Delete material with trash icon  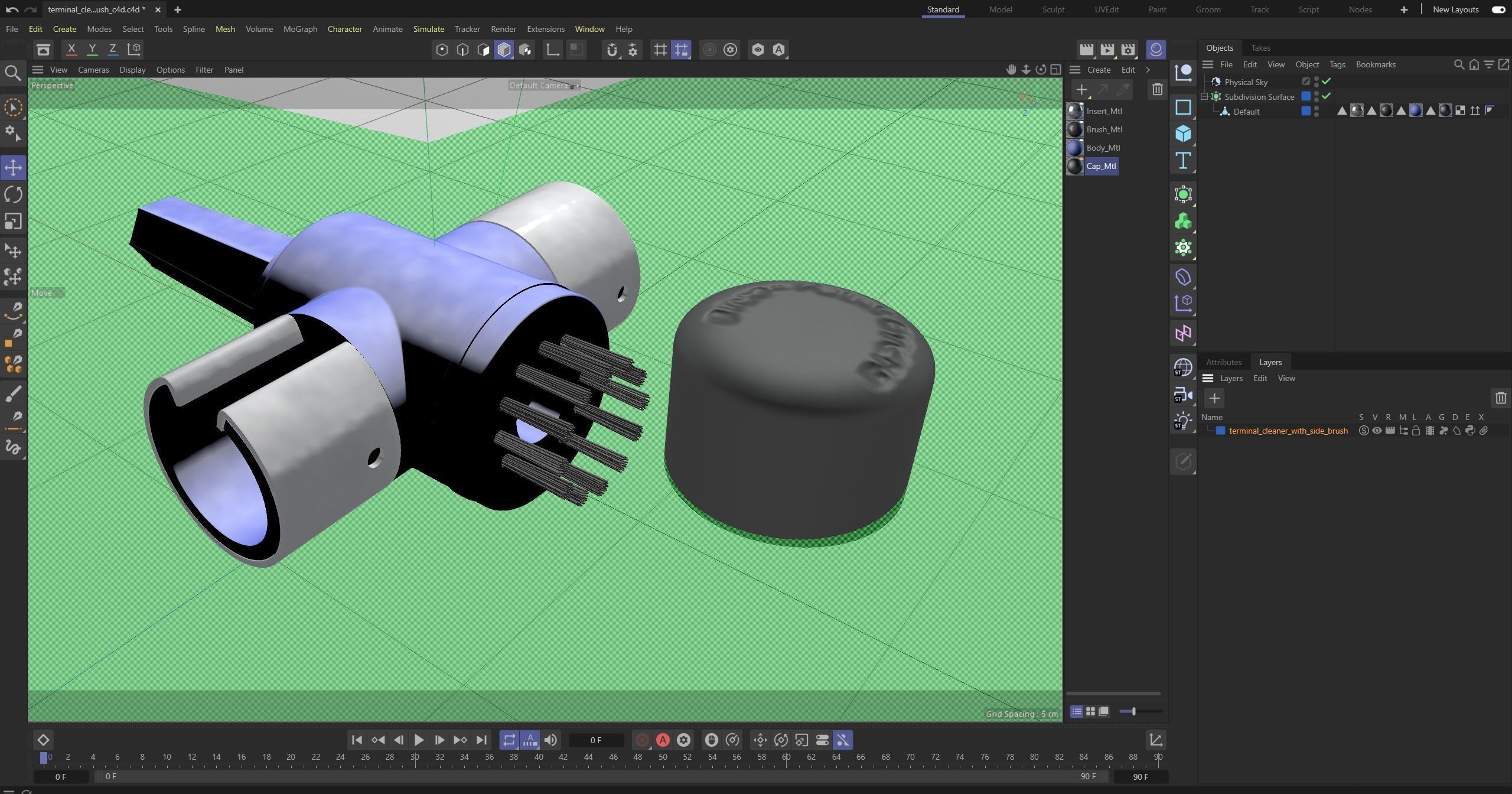point(1157,90)
